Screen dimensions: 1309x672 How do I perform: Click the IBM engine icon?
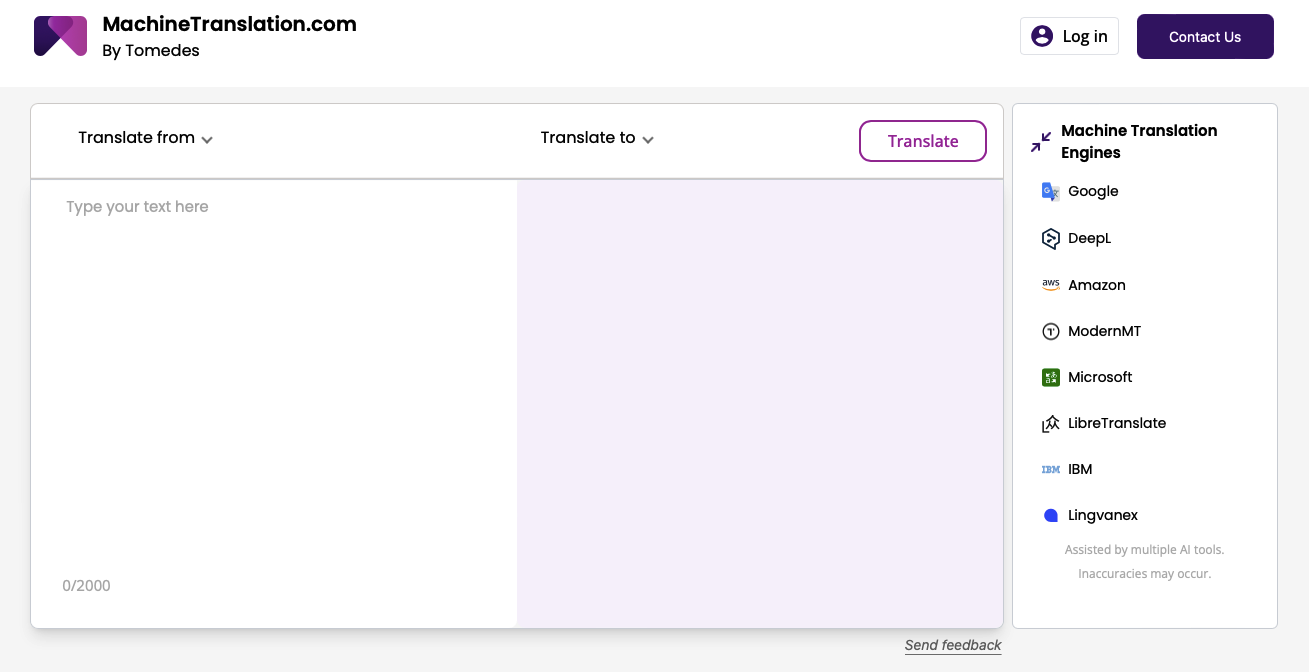[x=1051, y=469]
